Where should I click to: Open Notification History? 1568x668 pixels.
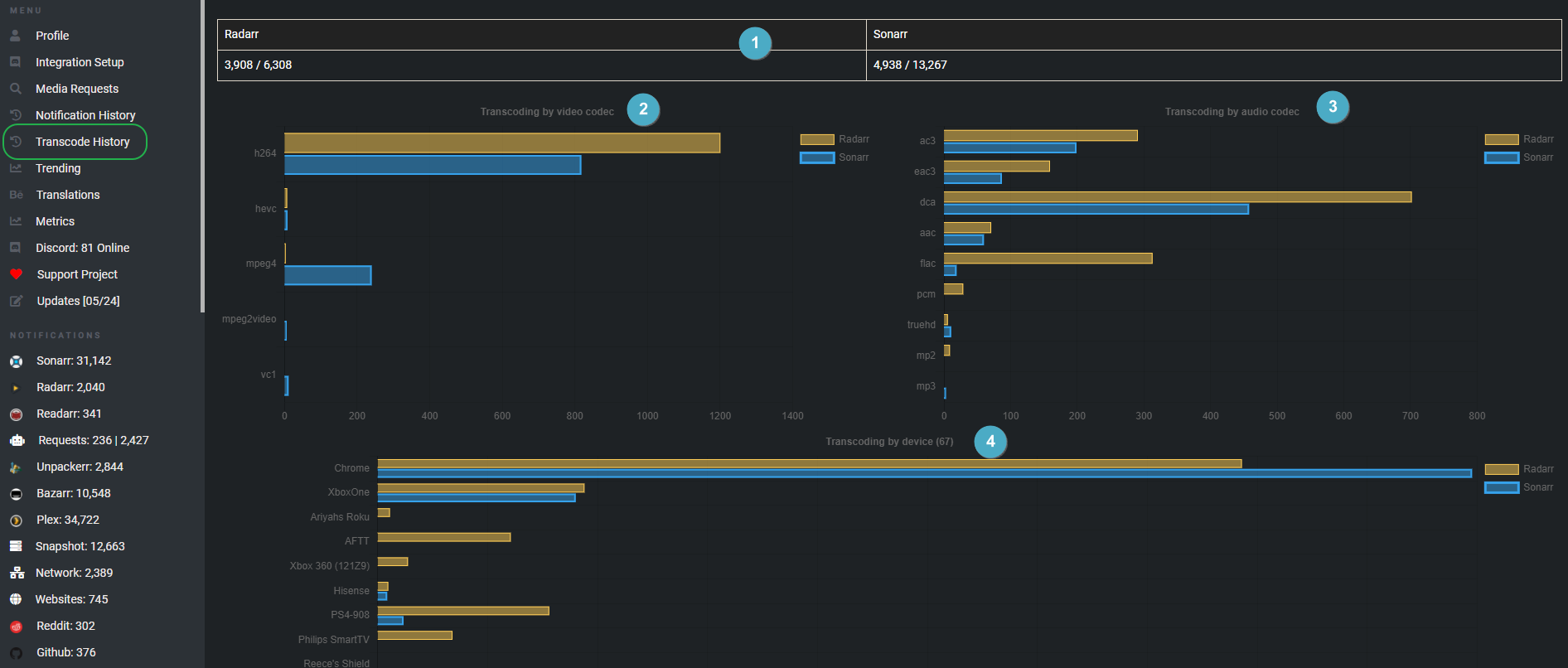85,115
